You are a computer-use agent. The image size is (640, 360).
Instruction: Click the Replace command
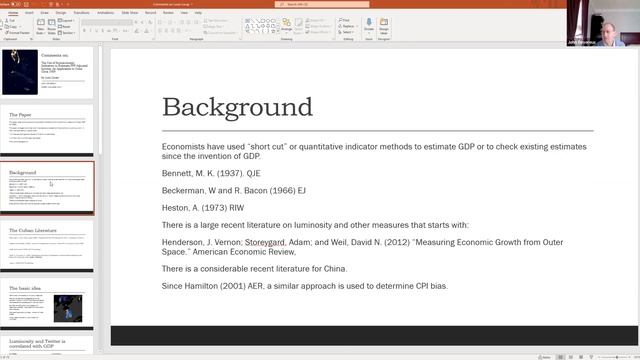[347, 26]
